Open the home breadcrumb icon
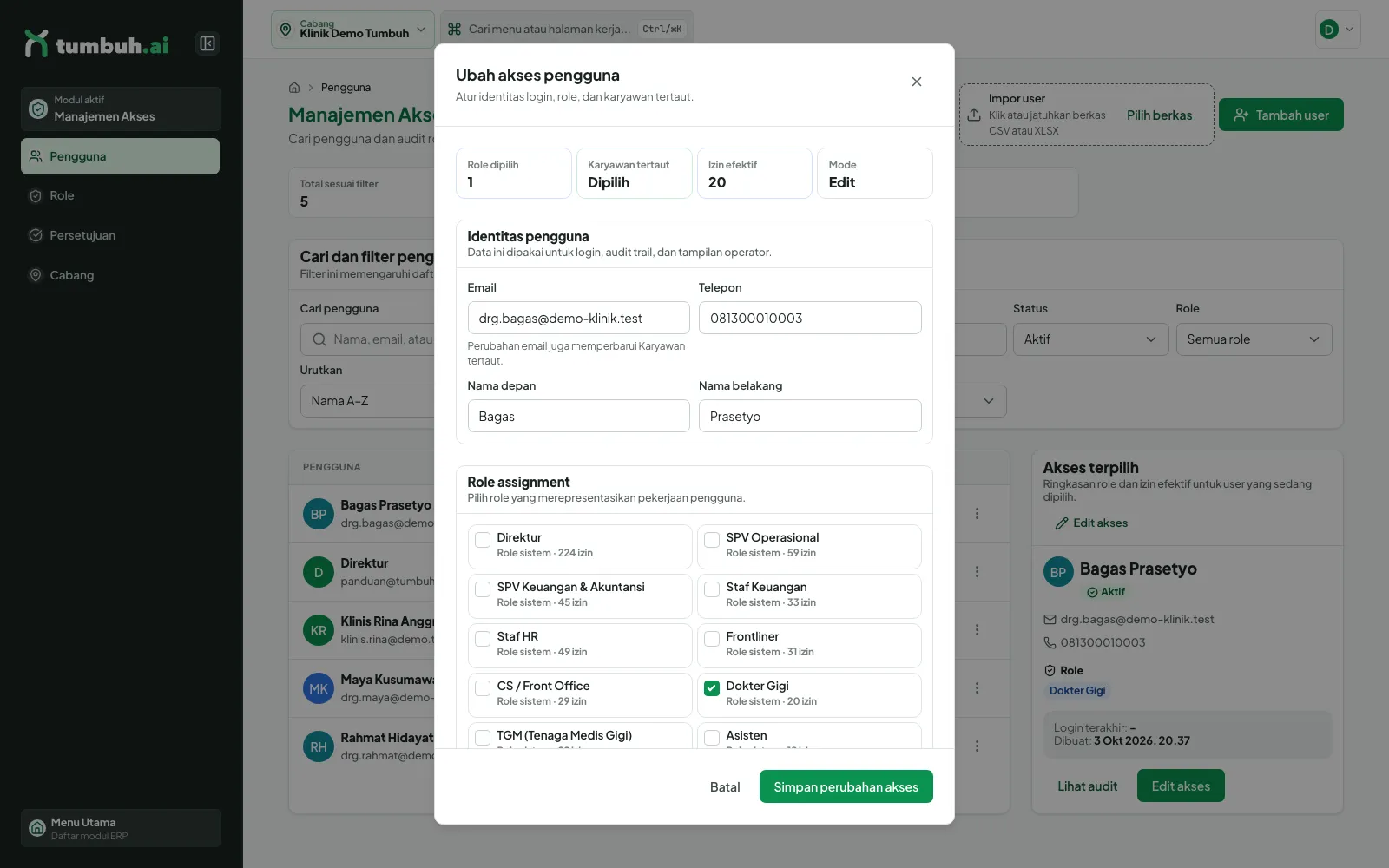 pos(294,88)
